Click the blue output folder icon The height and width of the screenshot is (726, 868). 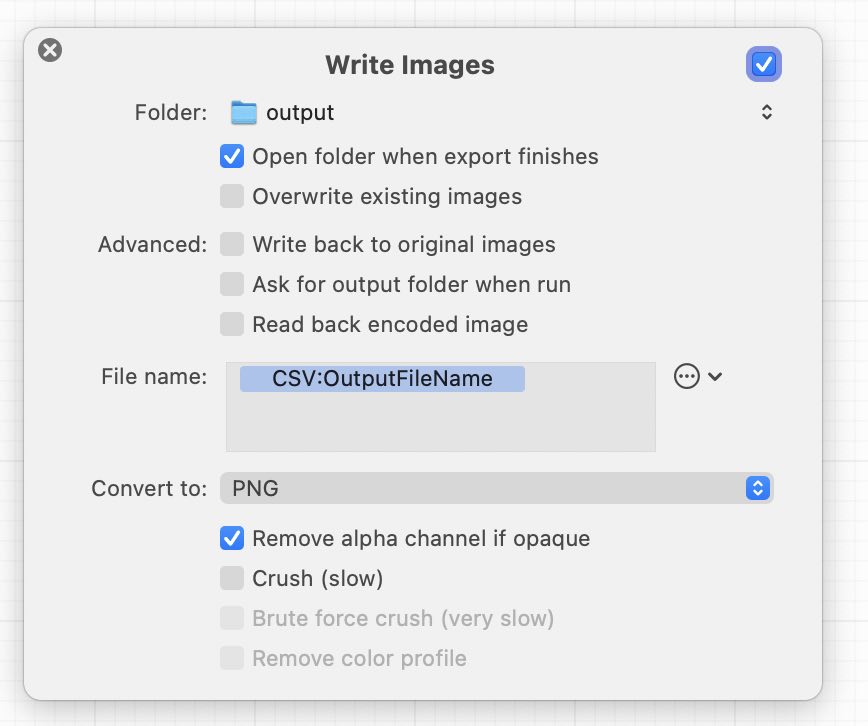tap(243, 112)
